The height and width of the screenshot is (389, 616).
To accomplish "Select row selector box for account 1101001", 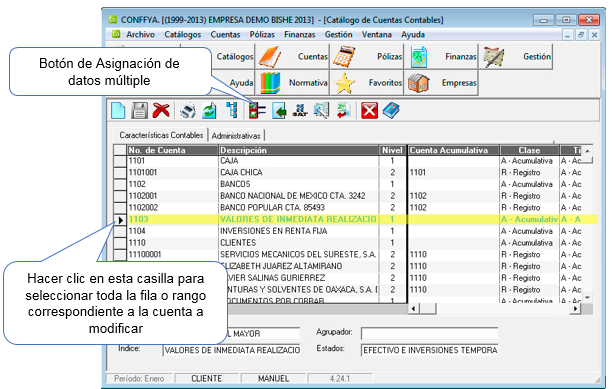I will click(x=120, y=172).
